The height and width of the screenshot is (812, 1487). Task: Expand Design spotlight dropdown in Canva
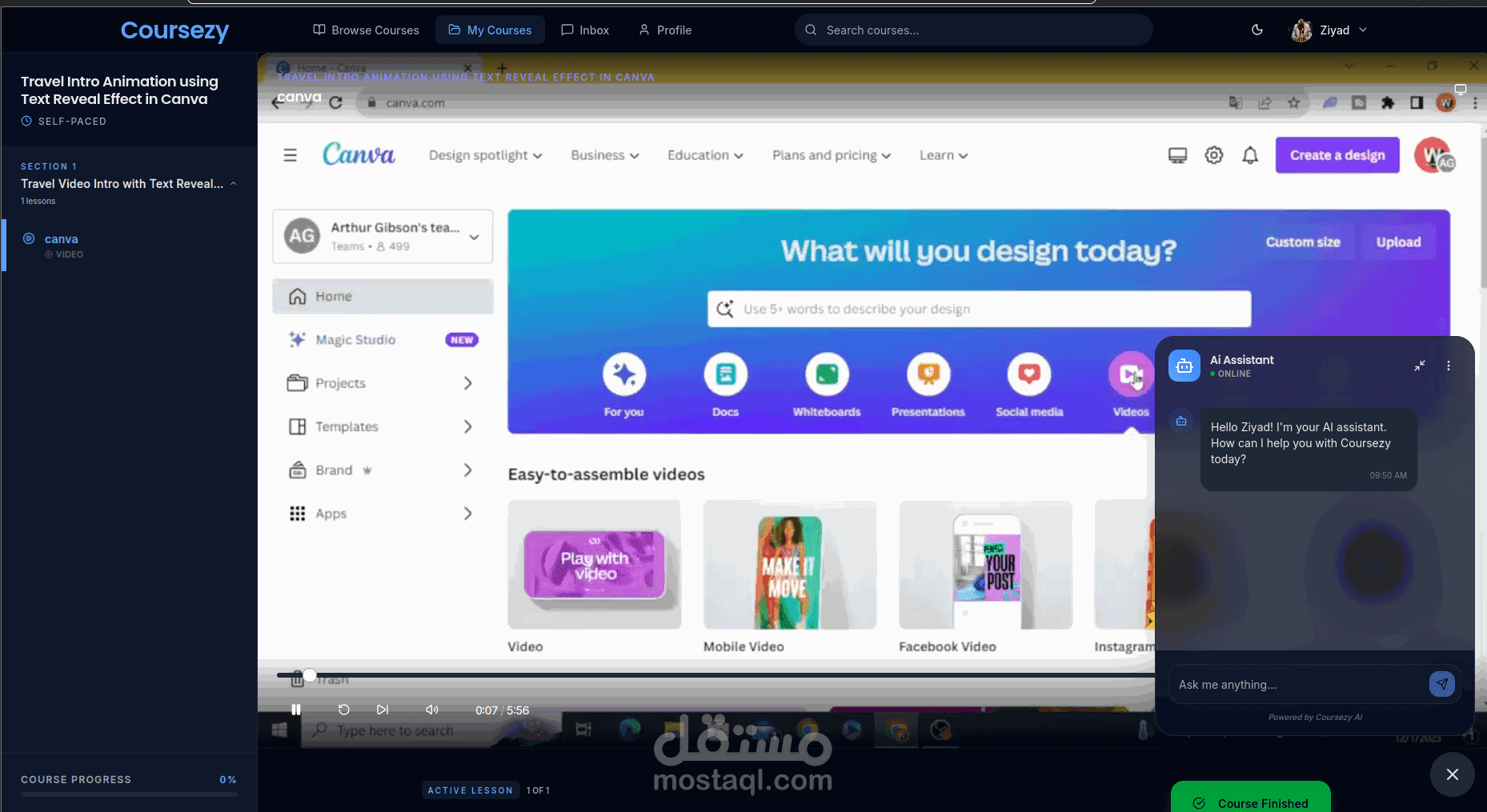pyautogui.click(x=486, y=155)
